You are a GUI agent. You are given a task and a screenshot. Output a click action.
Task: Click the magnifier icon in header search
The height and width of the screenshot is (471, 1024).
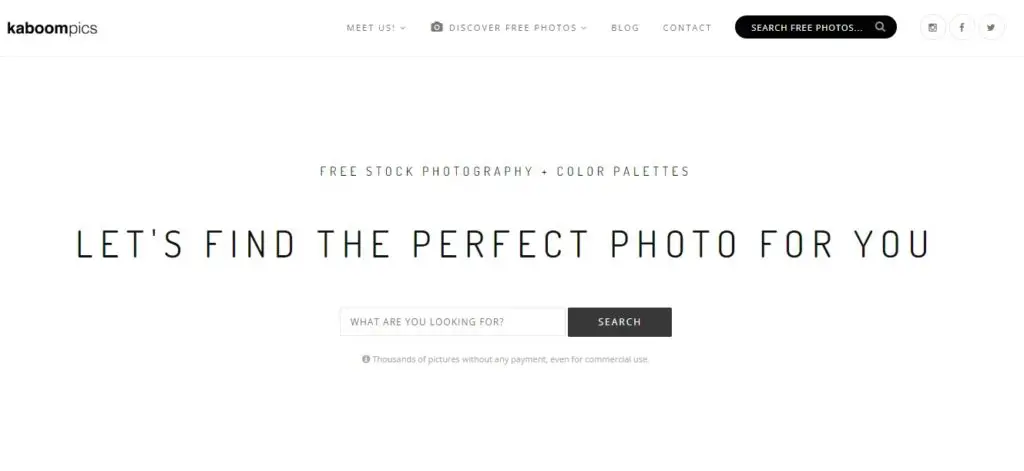coord(880,27)
